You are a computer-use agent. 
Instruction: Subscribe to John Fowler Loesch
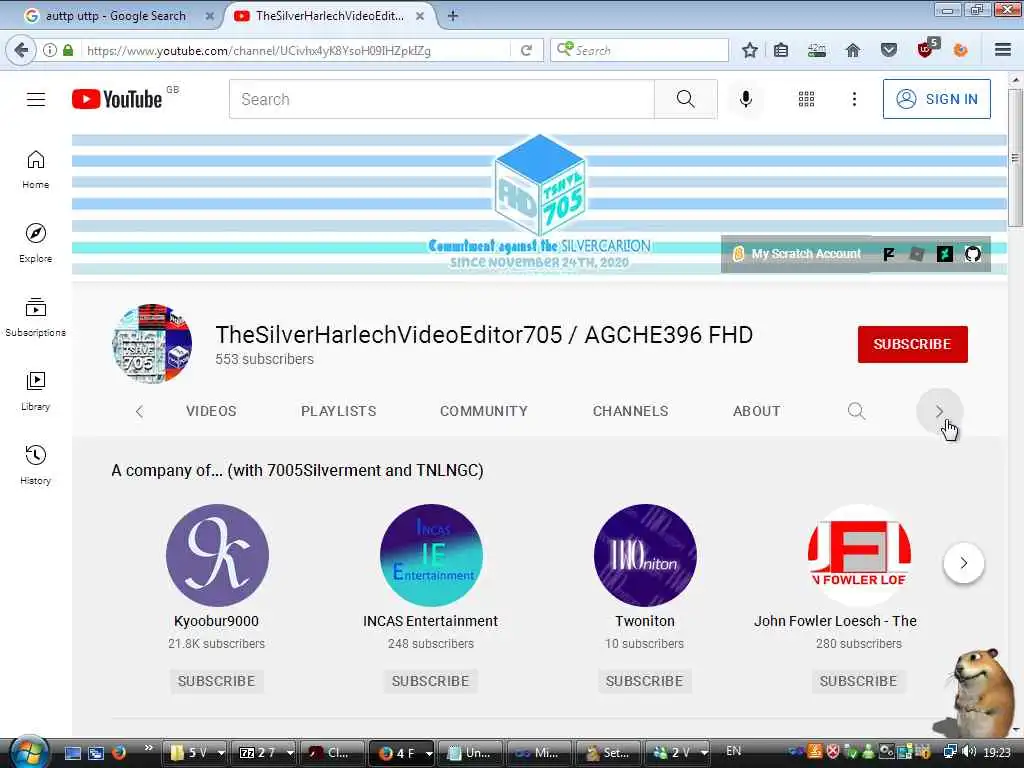(858, 681)
